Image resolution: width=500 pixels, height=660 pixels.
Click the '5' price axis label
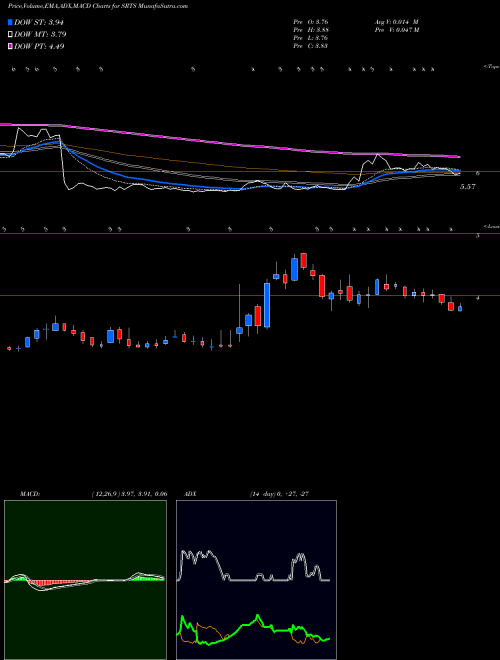[478, 236]
